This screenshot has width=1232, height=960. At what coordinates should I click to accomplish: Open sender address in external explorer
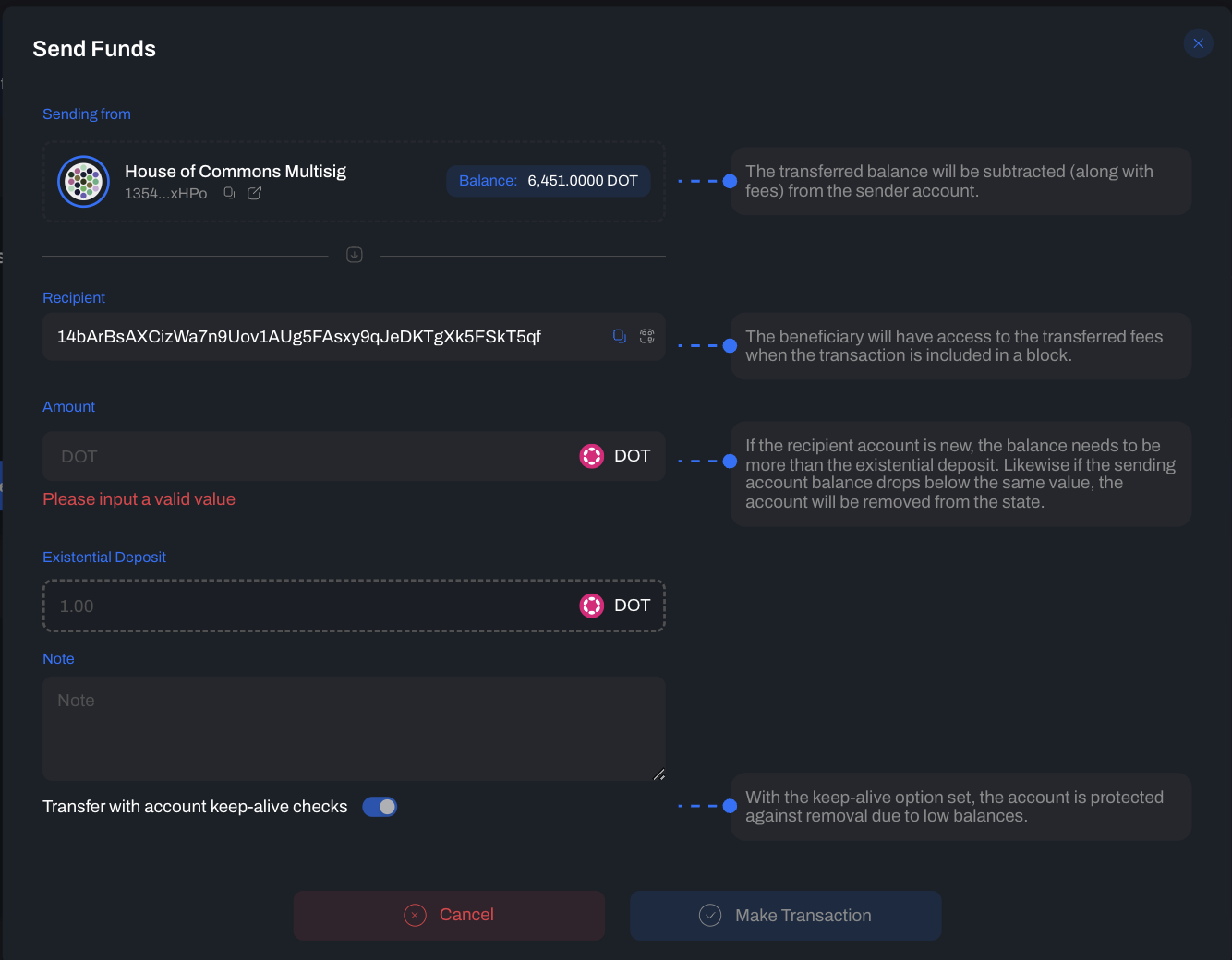coord(255,193)
